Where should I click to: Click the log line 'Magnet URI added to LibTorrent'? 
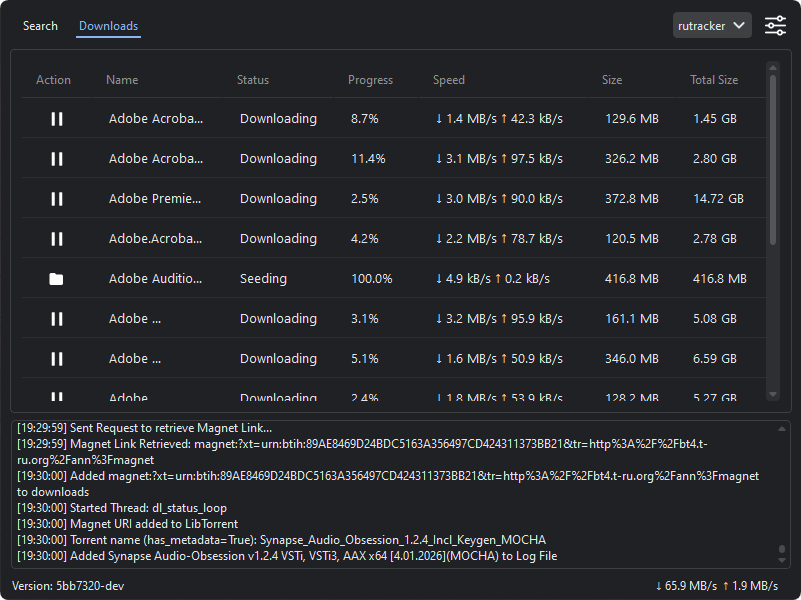click(x=127, y=524)
